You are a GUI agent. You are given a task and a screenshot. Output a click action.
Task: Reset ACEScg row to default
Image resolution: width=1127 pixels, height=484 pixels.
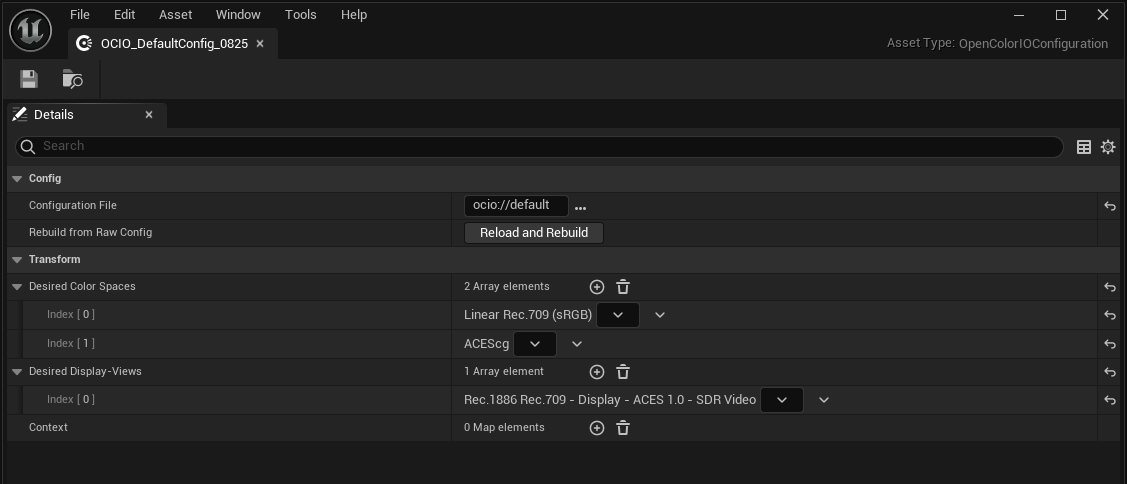tap(1110, 344)
